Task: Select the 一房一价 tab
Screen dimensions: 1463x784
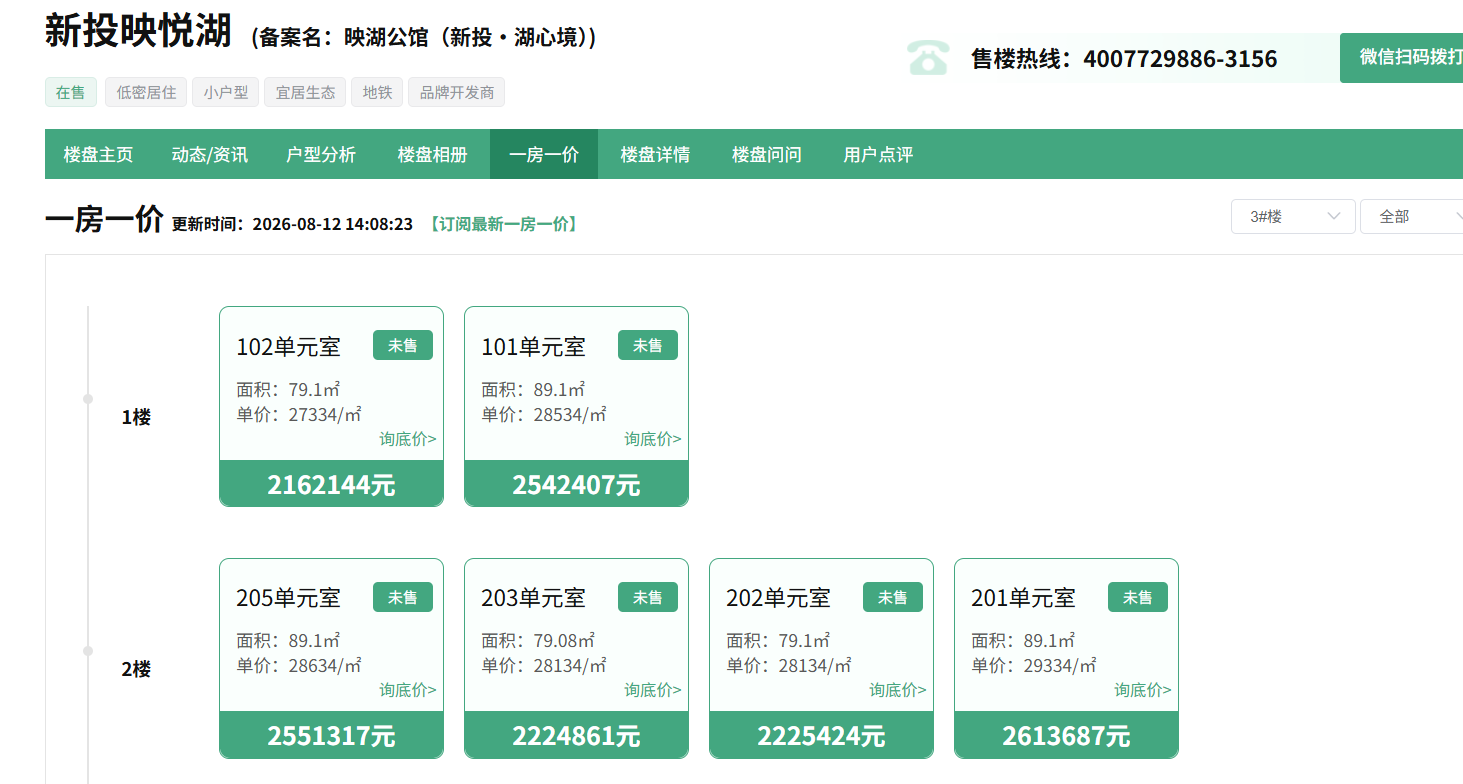Action: pos(544,155)
